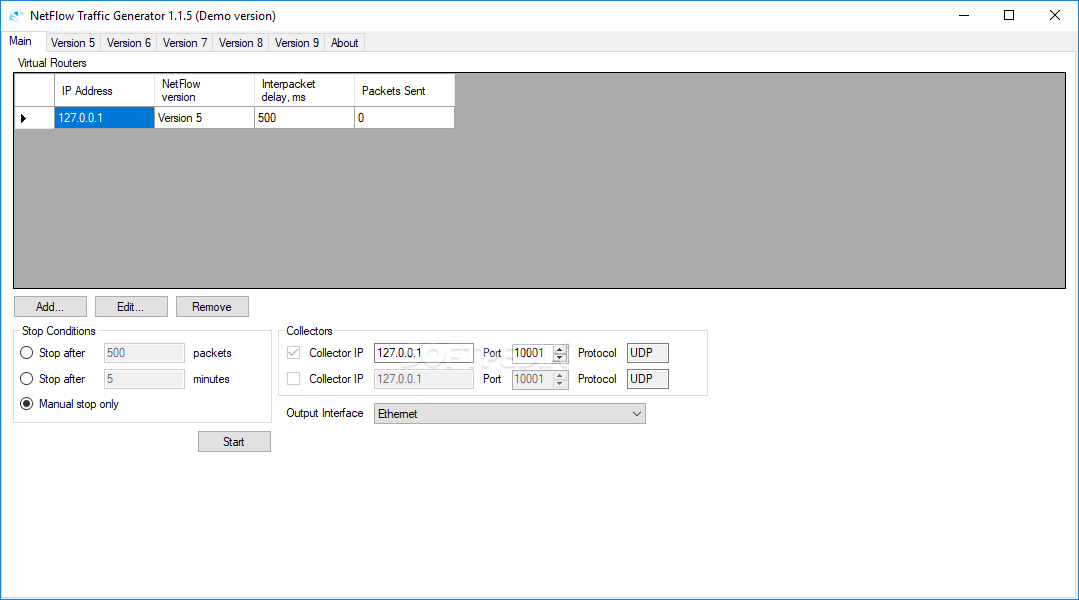The image size is (1079, 600).
Task: Click the first collector's UDP protocol box
Action: [x=648, y=353]
